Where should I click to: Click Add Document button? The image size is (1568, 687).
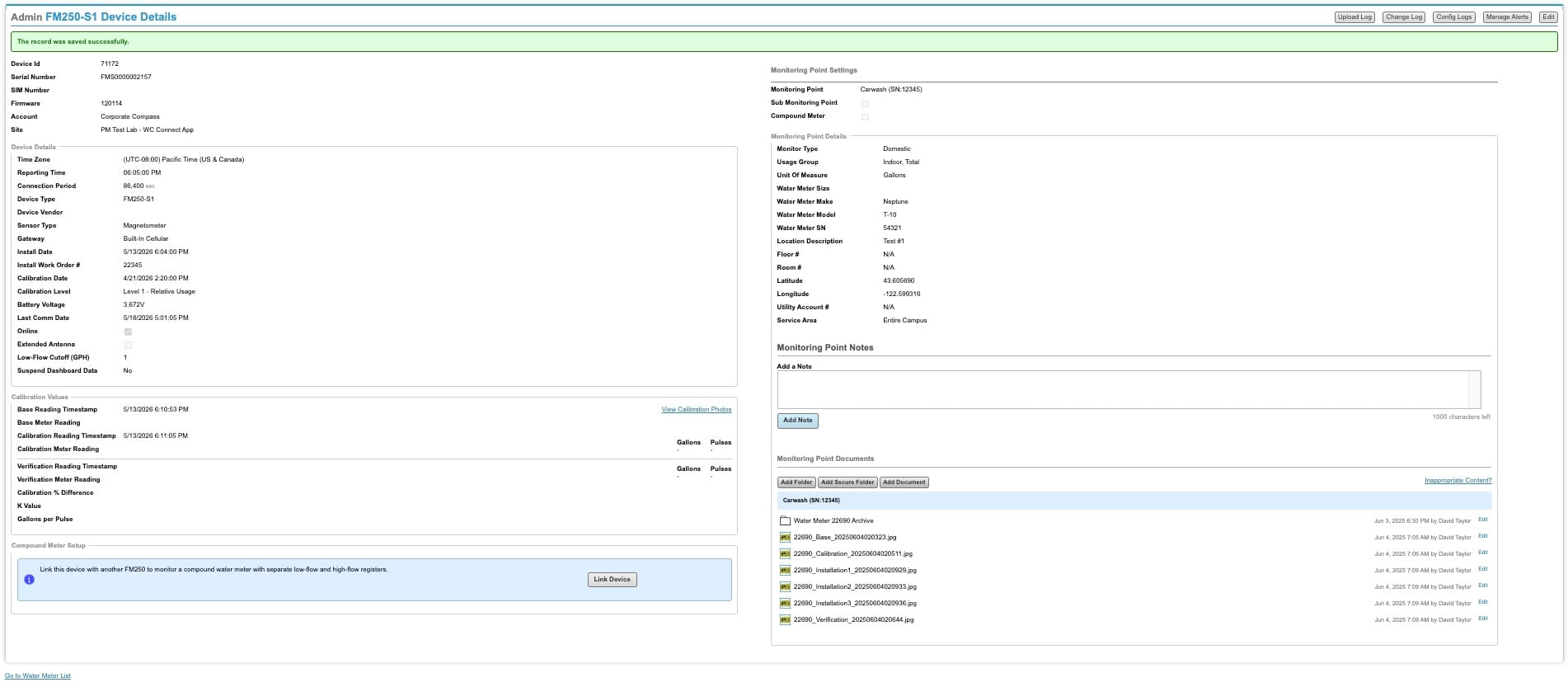click(904, 482)
